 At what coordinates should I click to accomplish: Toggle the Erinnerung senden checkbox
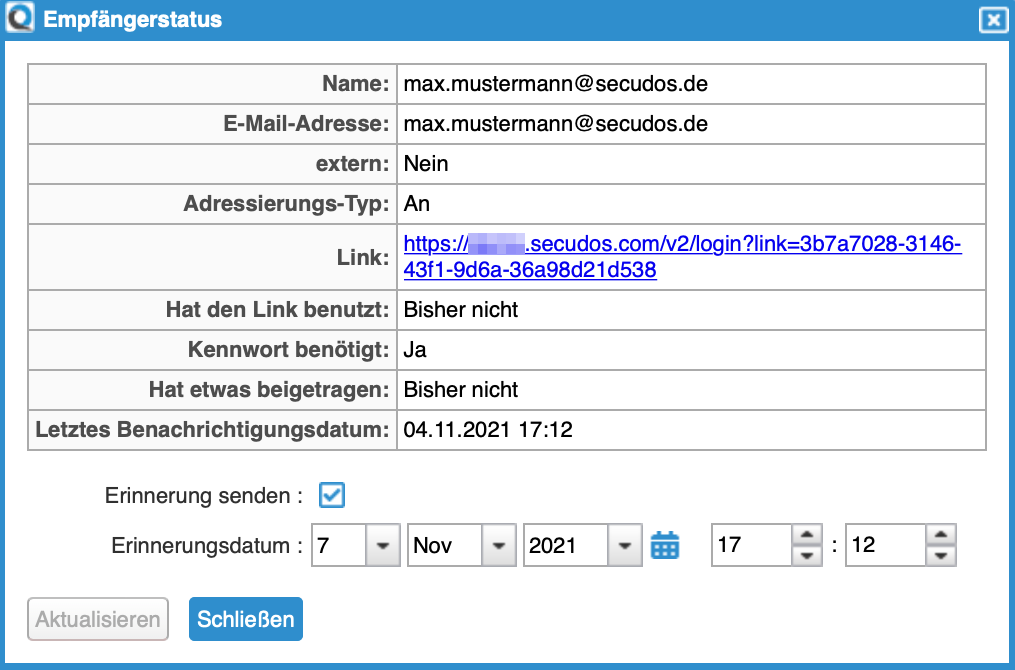(x=332, y=495)
